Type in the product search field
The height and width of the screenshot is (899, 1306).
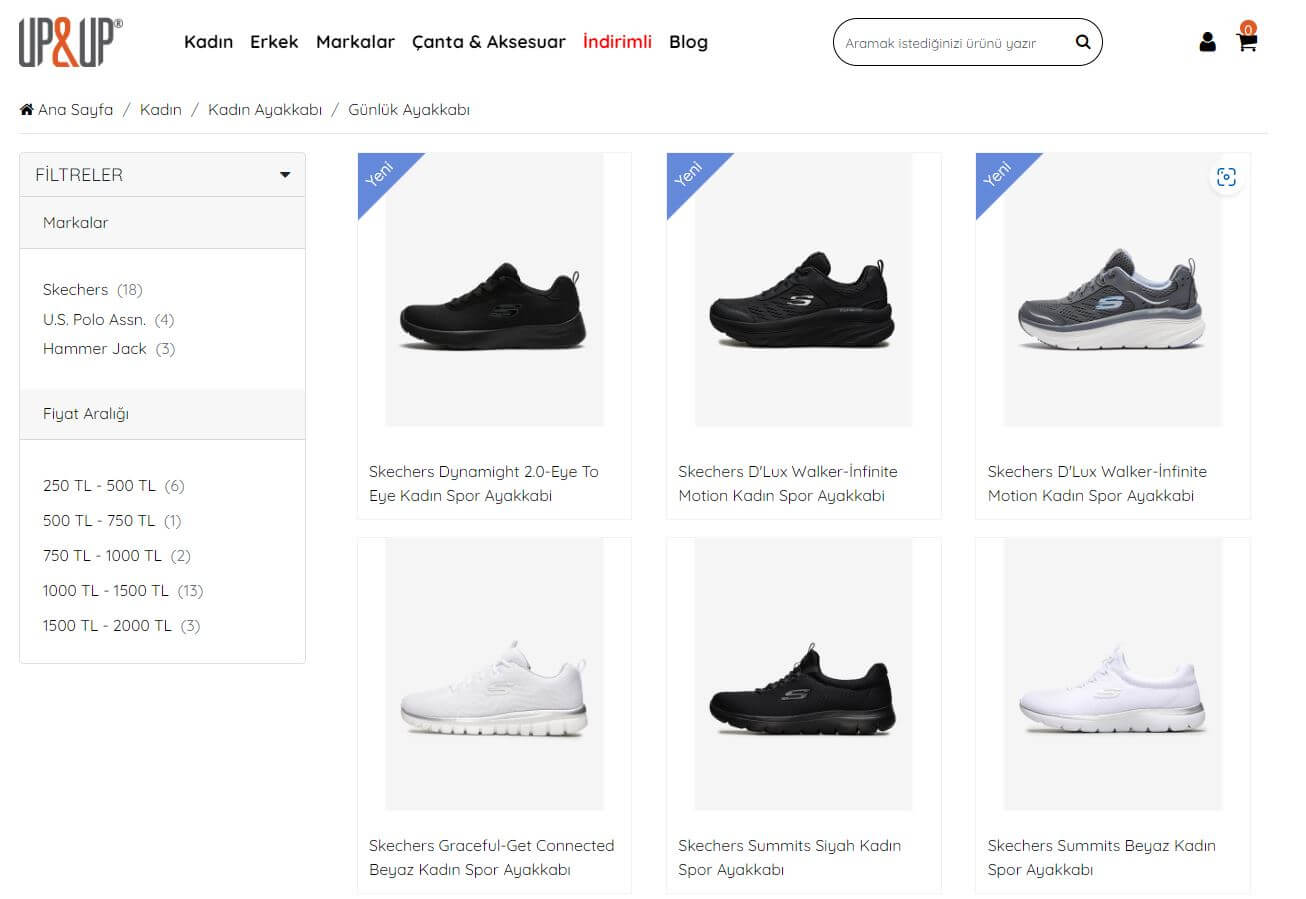point(950,43)
